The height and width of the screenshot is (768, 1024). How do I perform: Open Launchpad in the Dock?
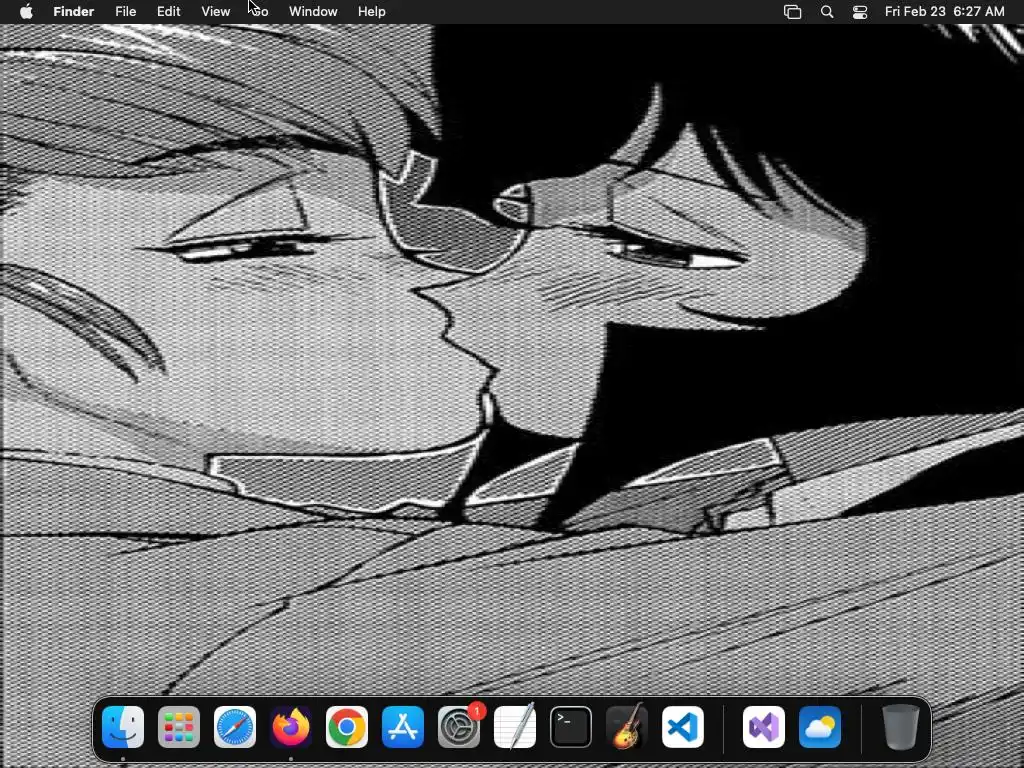[x=179, y=727]
